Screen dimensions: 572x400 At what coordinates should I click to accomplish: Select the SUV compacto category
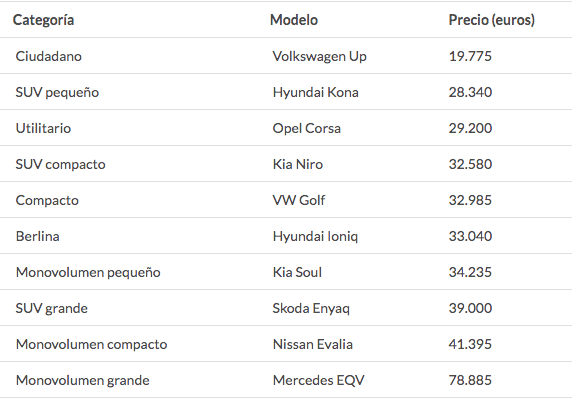tap(61, 164)
